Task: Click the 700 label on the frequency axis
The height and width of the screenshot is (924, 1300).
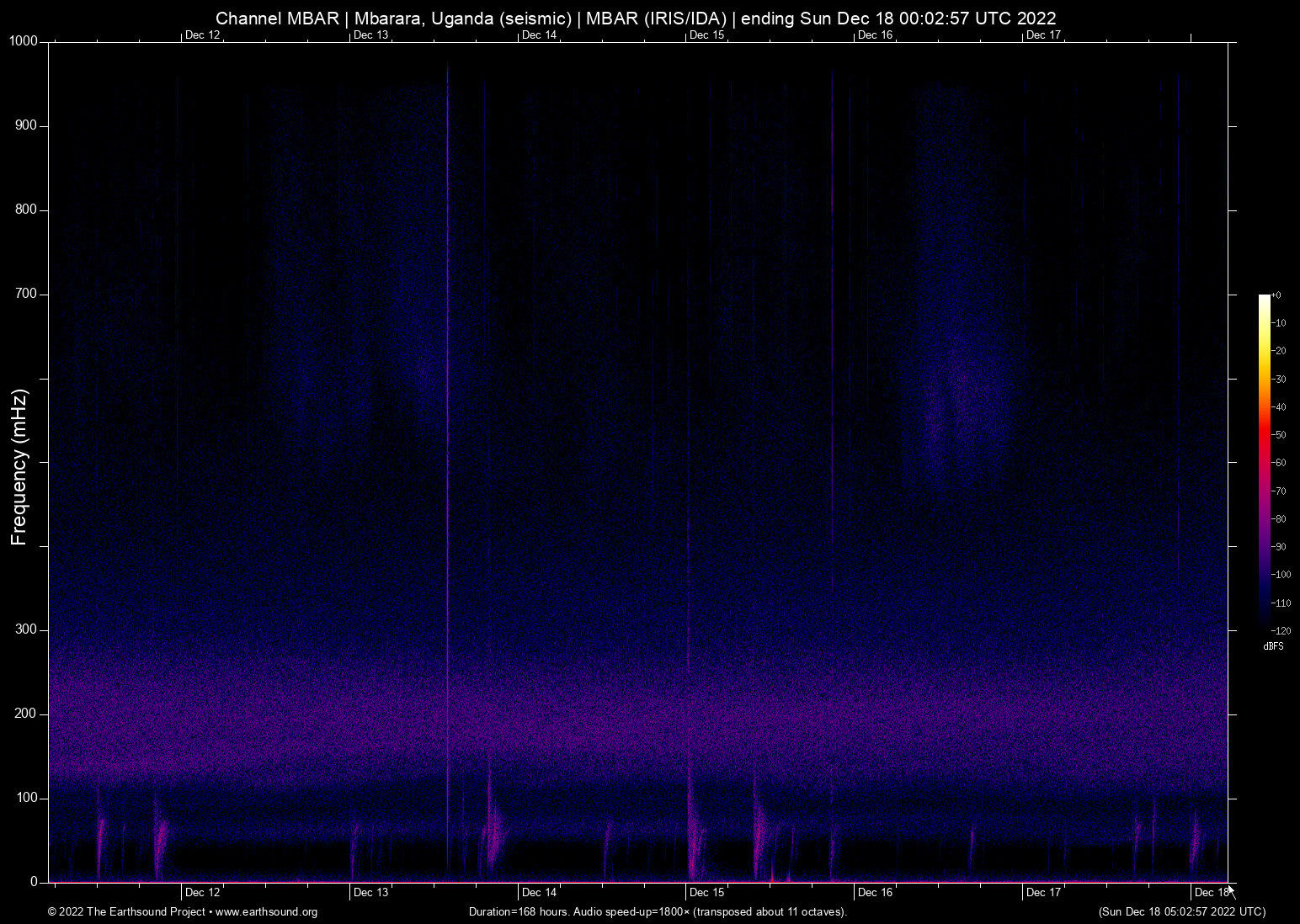Action: [26, 294]
